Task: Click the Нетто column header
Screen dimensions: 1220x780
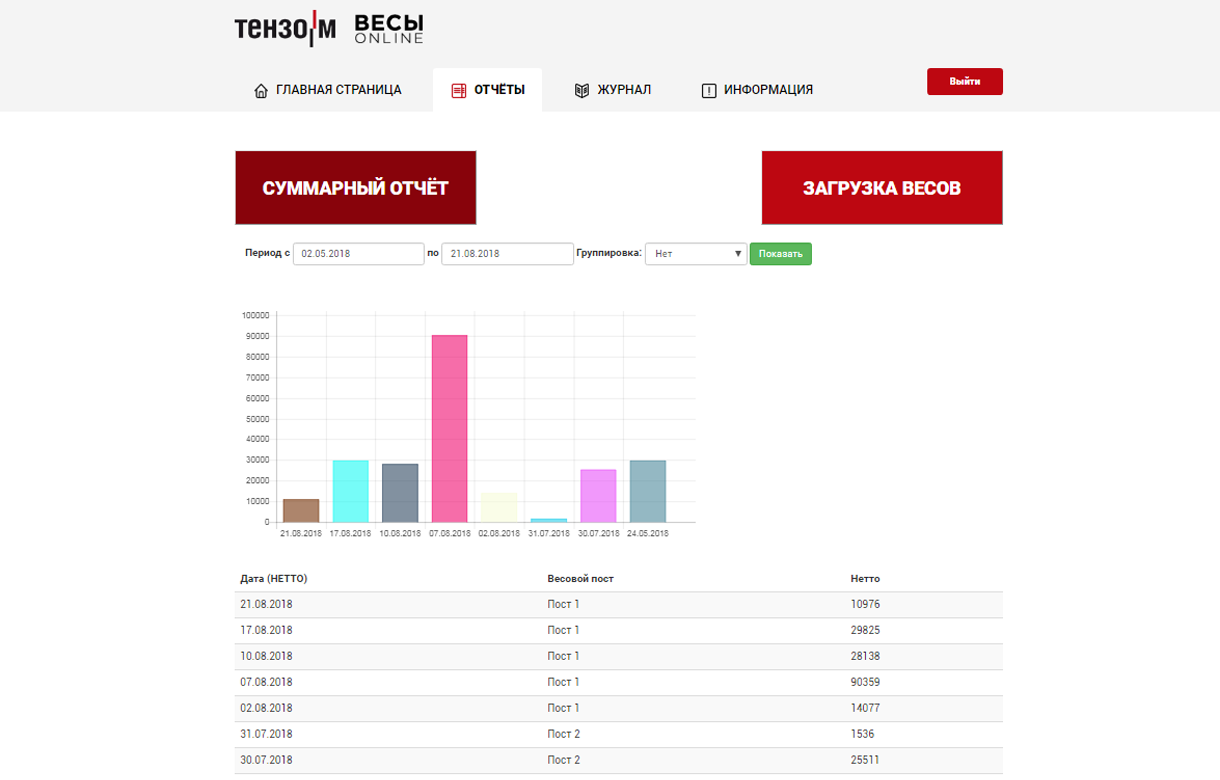Action: pyautogui.click(x=865, y=579)
